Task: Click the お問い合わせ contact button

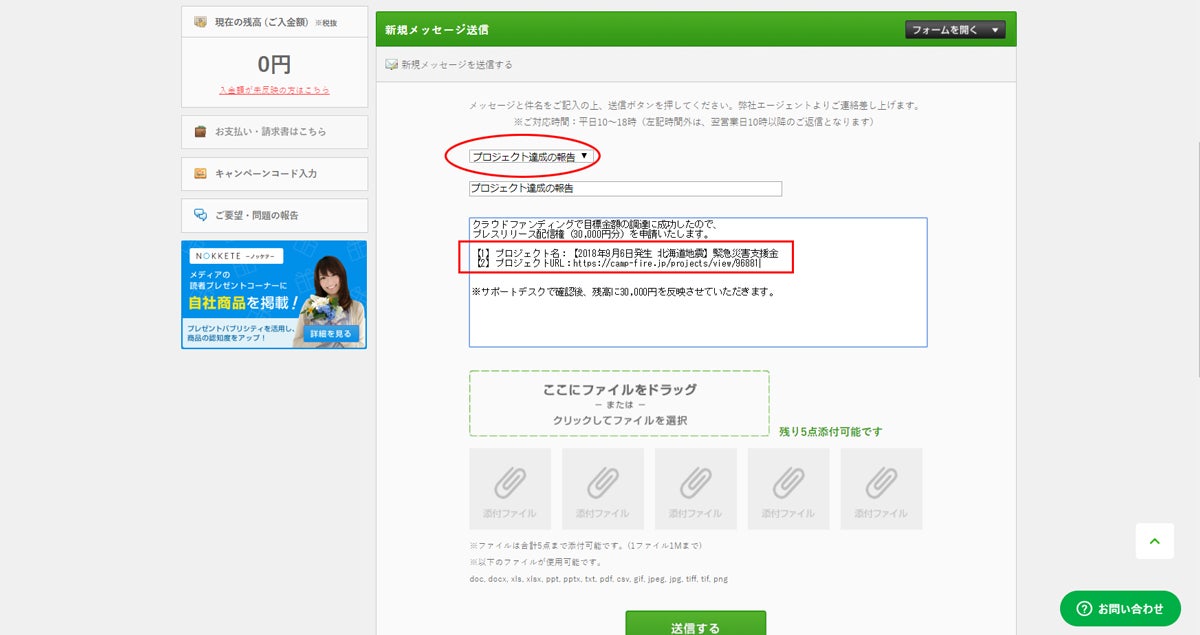Action: click(1120, 609)
